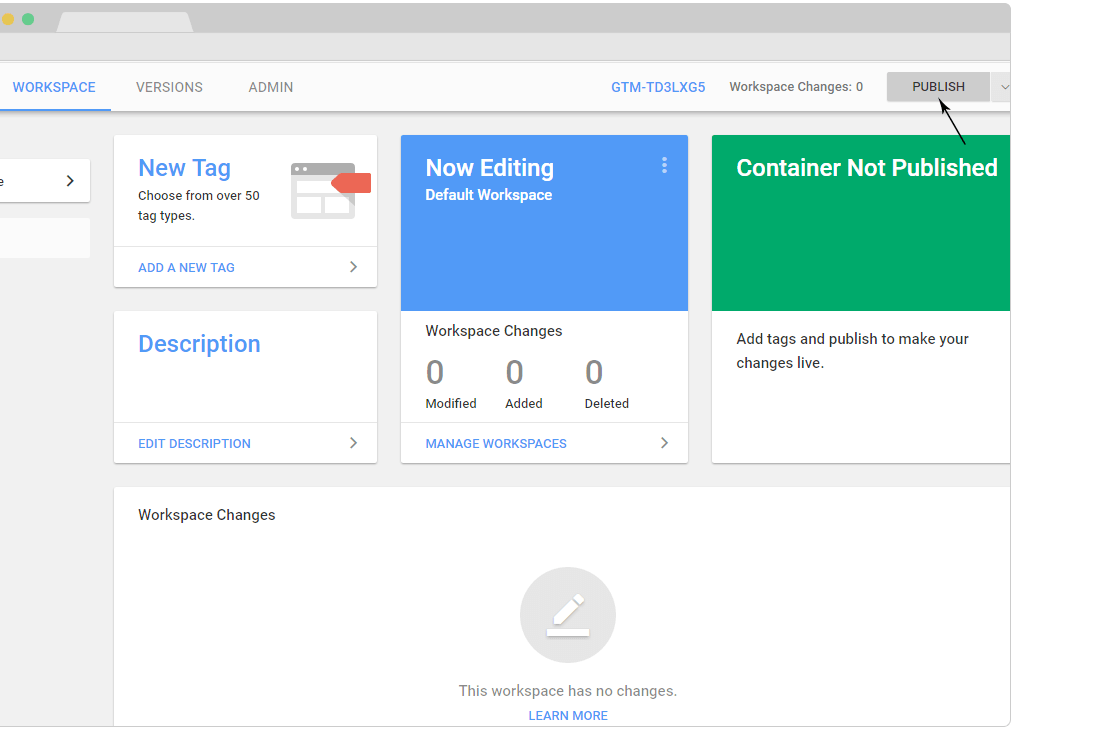
Task: Expand the dropdown arrow next to Publish
Action: (1003, 87)
